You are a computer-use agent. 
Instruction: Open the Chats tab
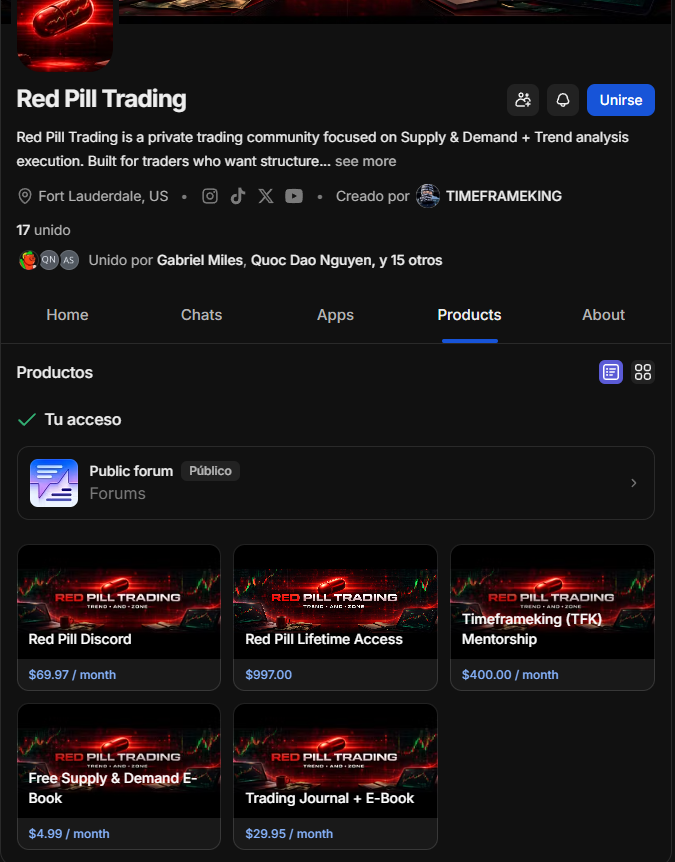pos(202,315)
